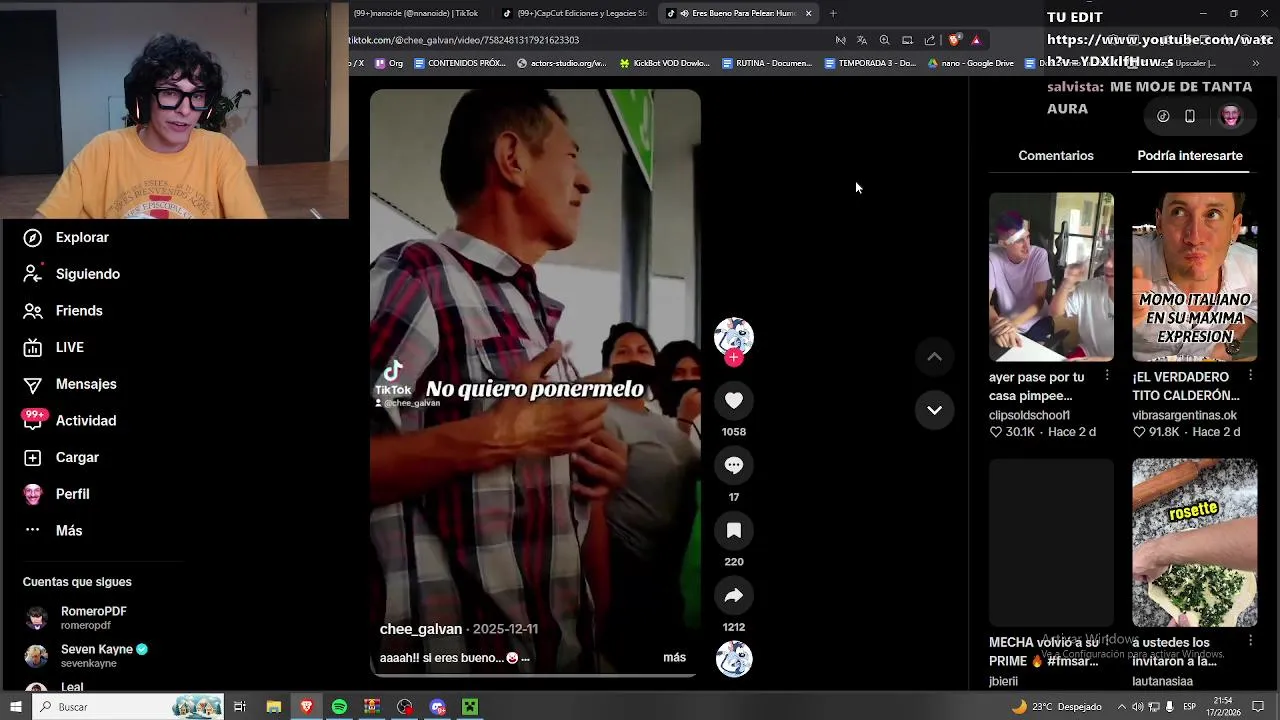Open options for 'EL VERDADERO TITO CALDERÓN' video
Screen dimensions: 1280x720
click(1250, 376)
